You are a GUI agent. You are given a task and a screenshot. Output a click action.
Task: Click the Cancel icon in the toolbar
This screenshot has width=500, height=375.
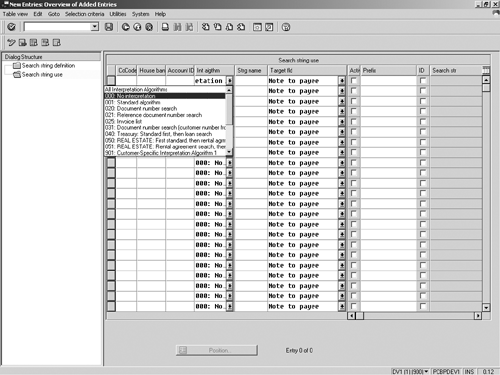point(149,27)
